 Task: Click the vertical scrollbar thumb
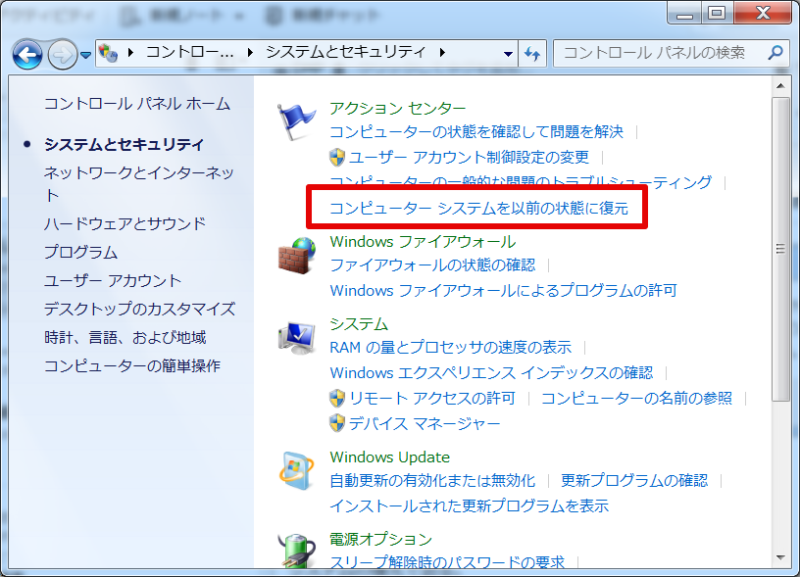coord(780,249)
